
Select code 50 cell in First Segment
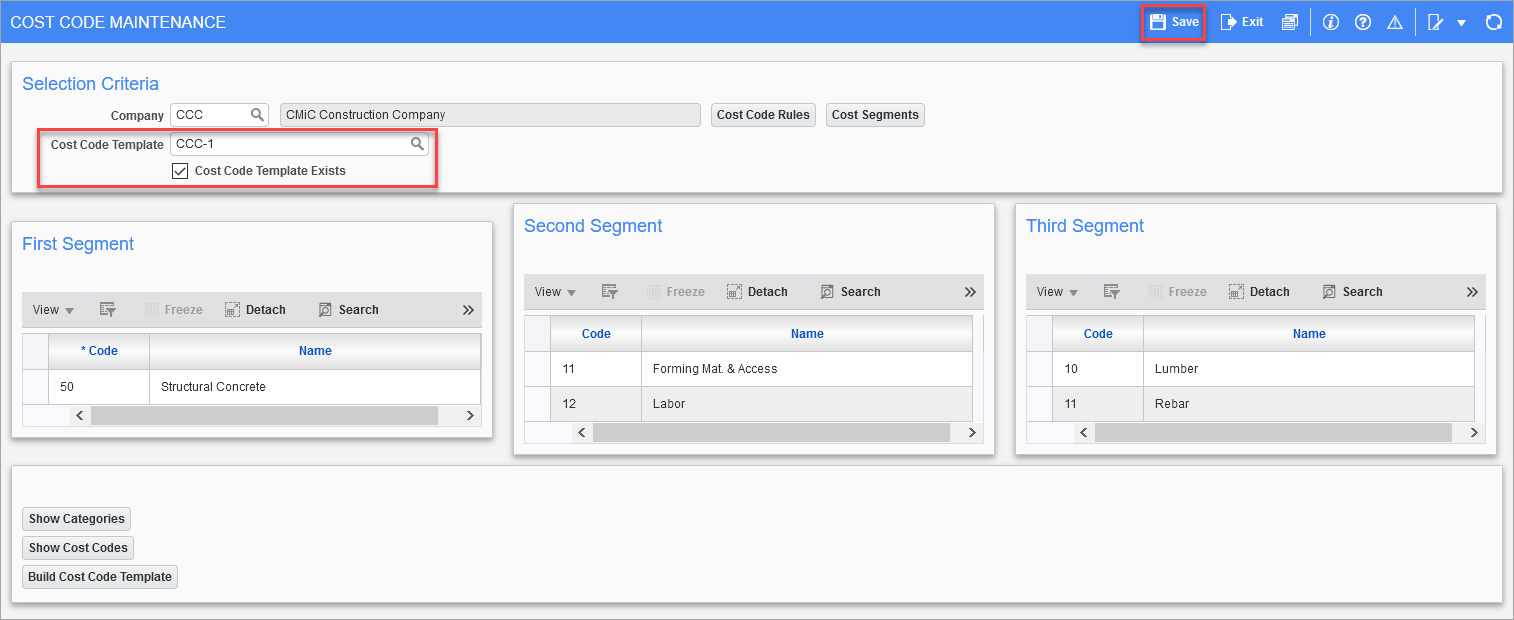click(99, 387)
